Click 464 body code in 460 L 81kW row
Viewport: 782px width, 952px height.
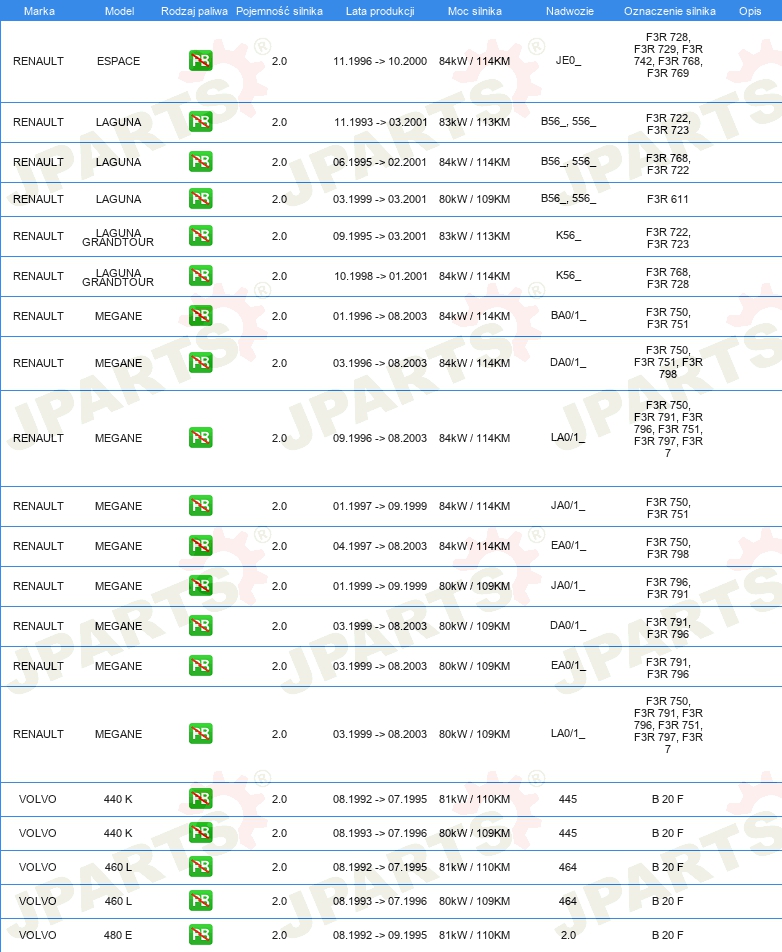point(568,867)
